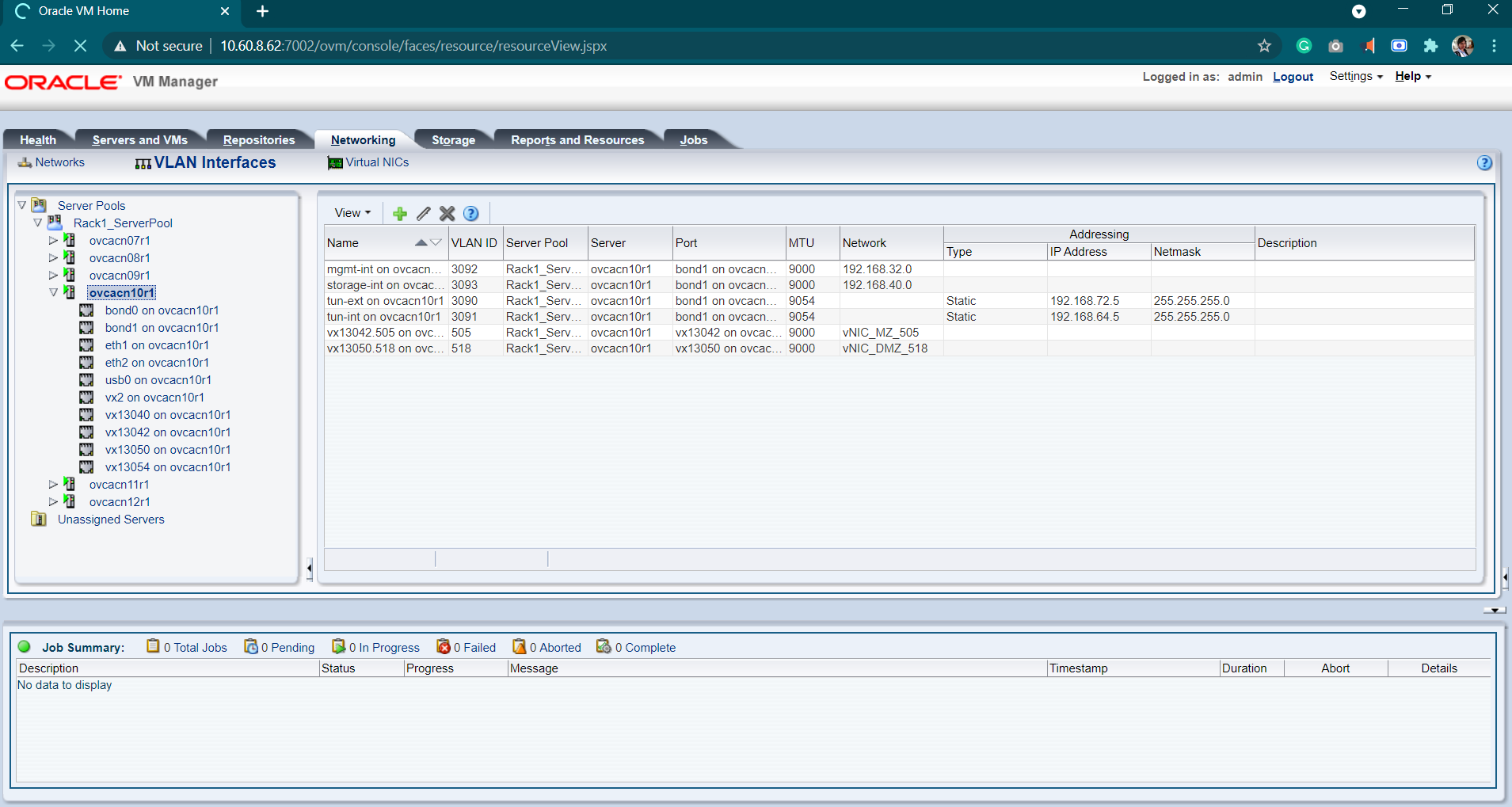Switch to the Storage tab
This screenshot has height=807, width=1512.
click(453, 140)
